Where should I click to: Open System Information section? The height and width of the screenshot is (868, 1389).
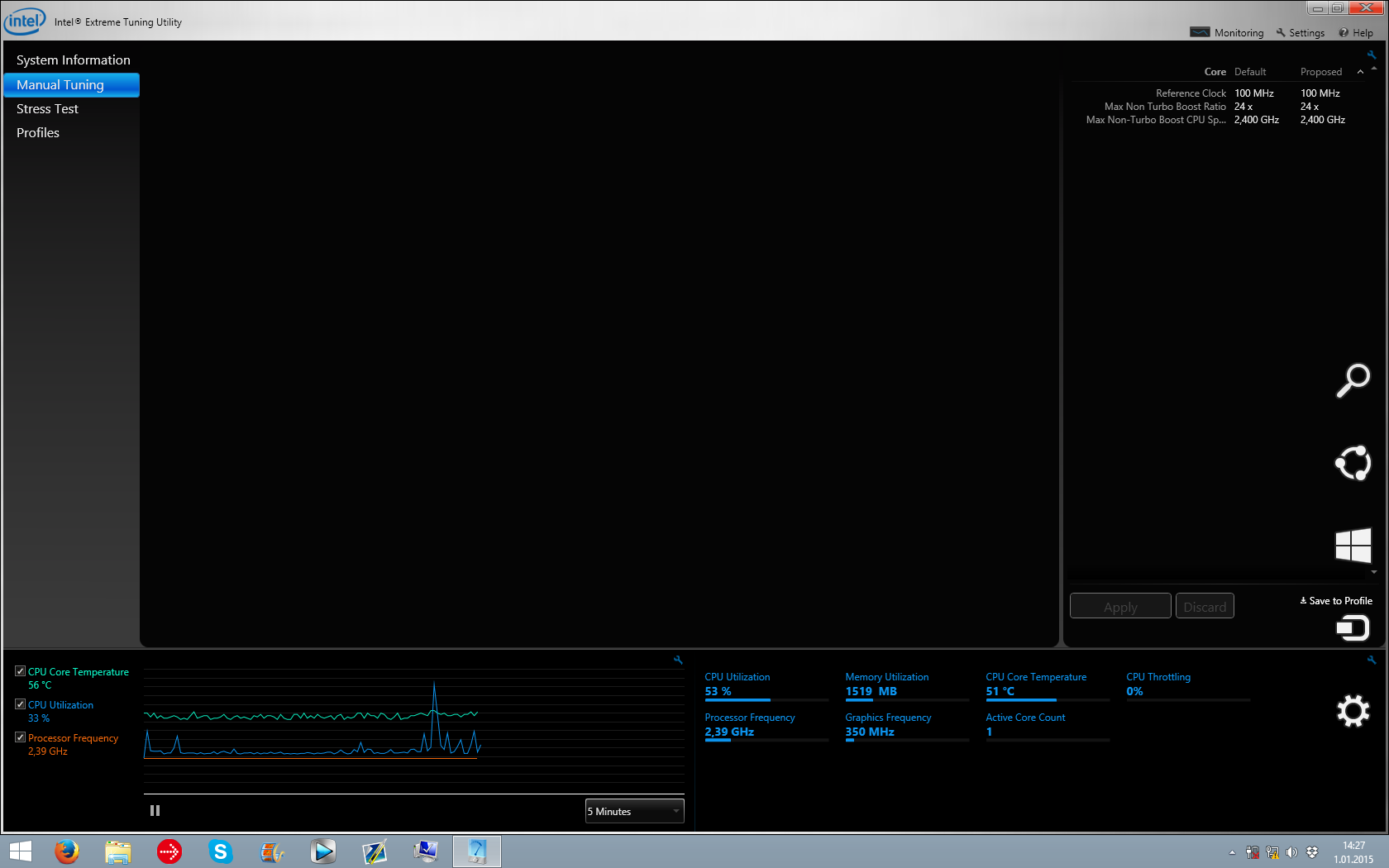click(73, 60)
